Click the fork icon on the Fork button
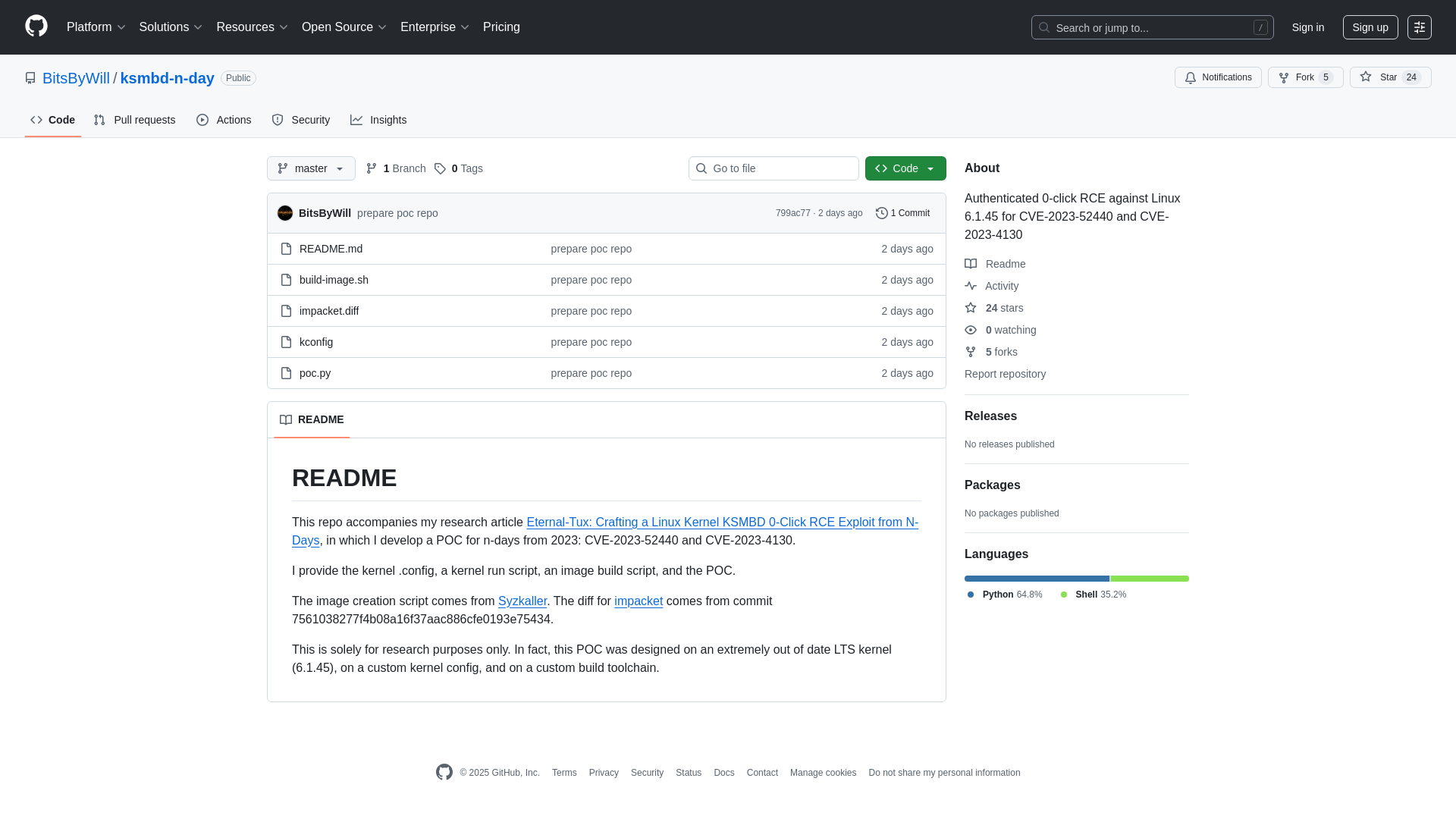Screen dimensions: 1456x819 click(1284, 77)
